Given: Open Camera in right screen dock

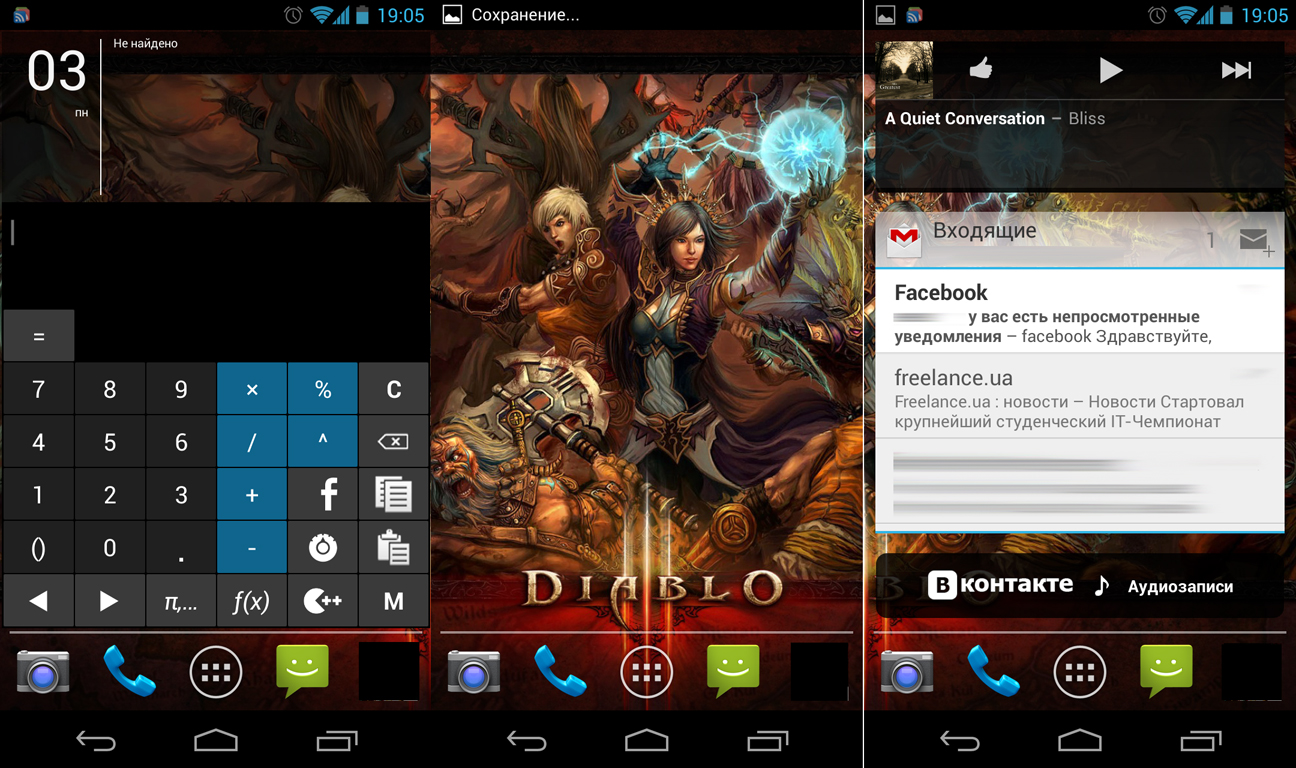Looking at the screenshot, I should 907,671.
